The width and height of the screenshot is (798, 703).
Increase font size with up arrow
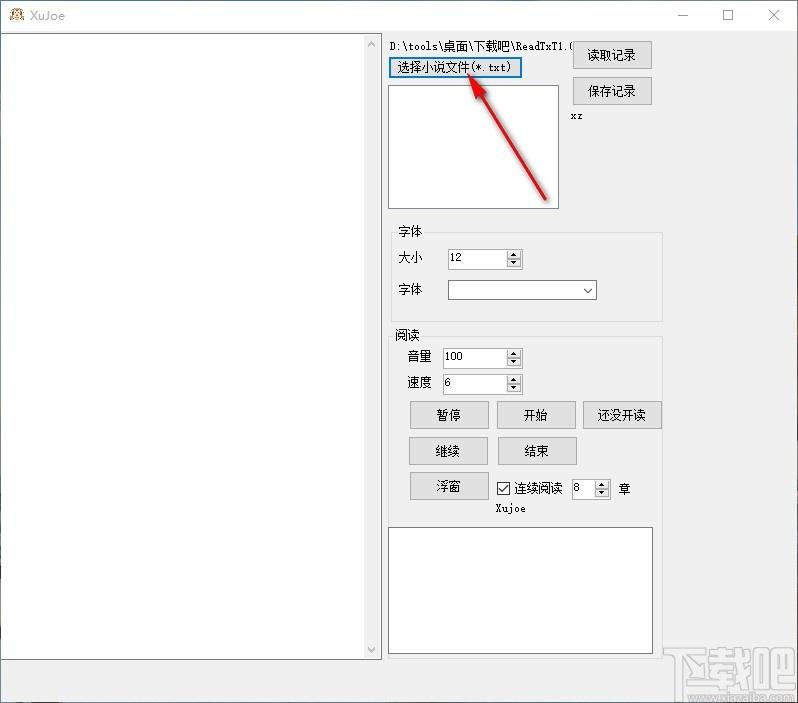(x=514, y=255)
